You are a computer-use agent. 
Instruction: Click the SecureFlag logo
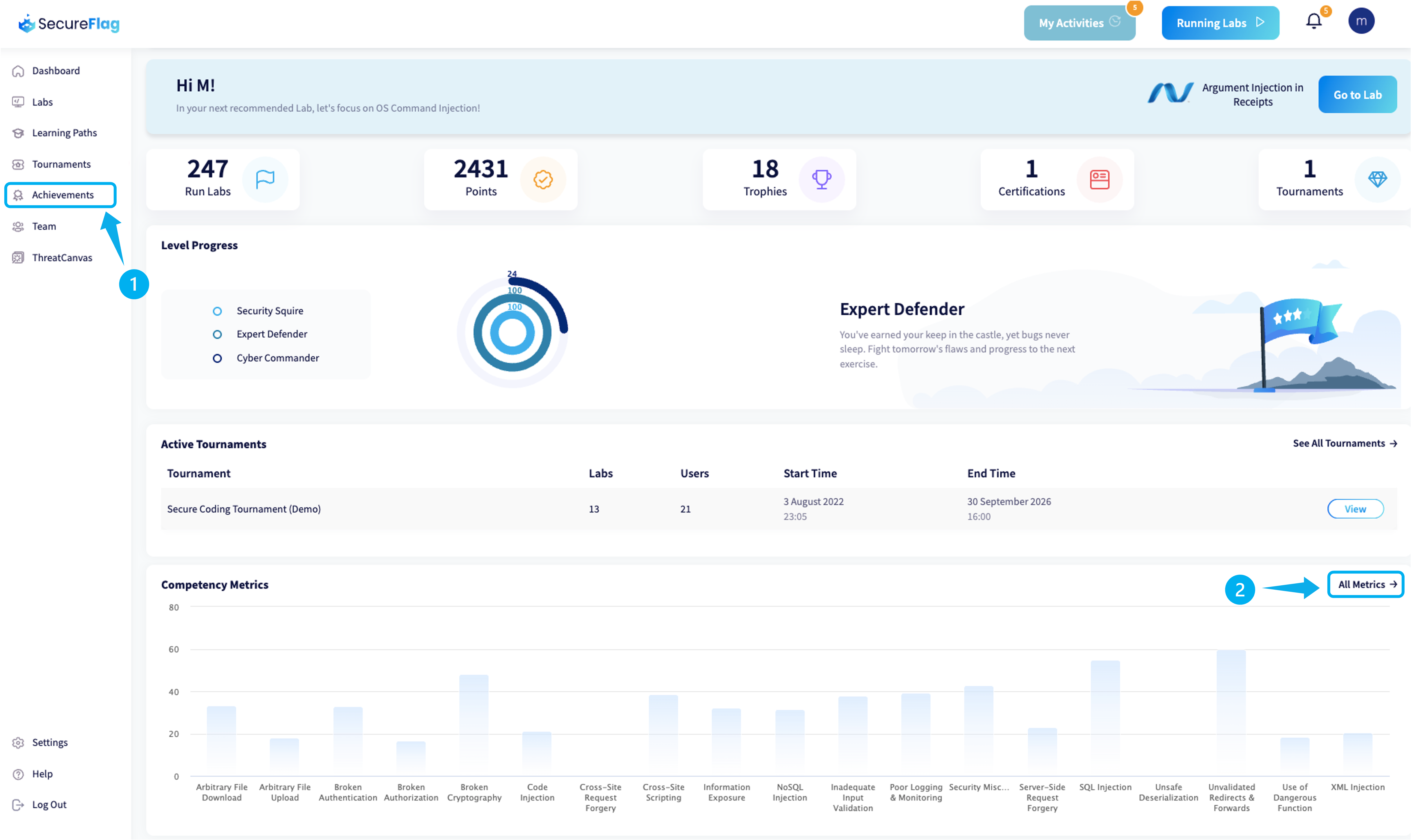tap(69, 23)
